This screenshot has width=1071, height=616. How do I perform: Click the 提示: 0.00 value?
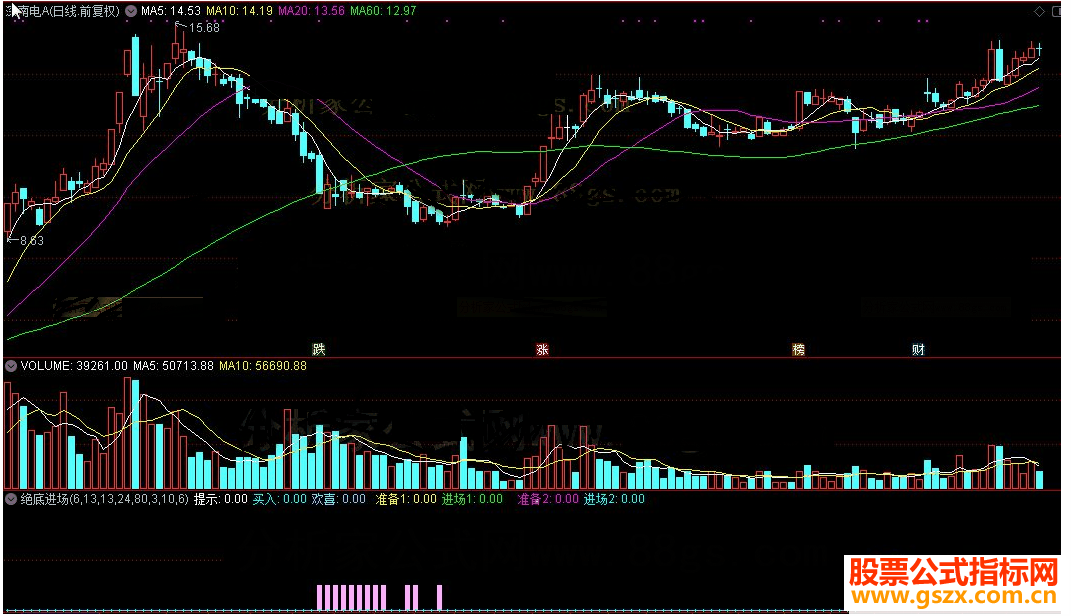[x=221, y=499]
